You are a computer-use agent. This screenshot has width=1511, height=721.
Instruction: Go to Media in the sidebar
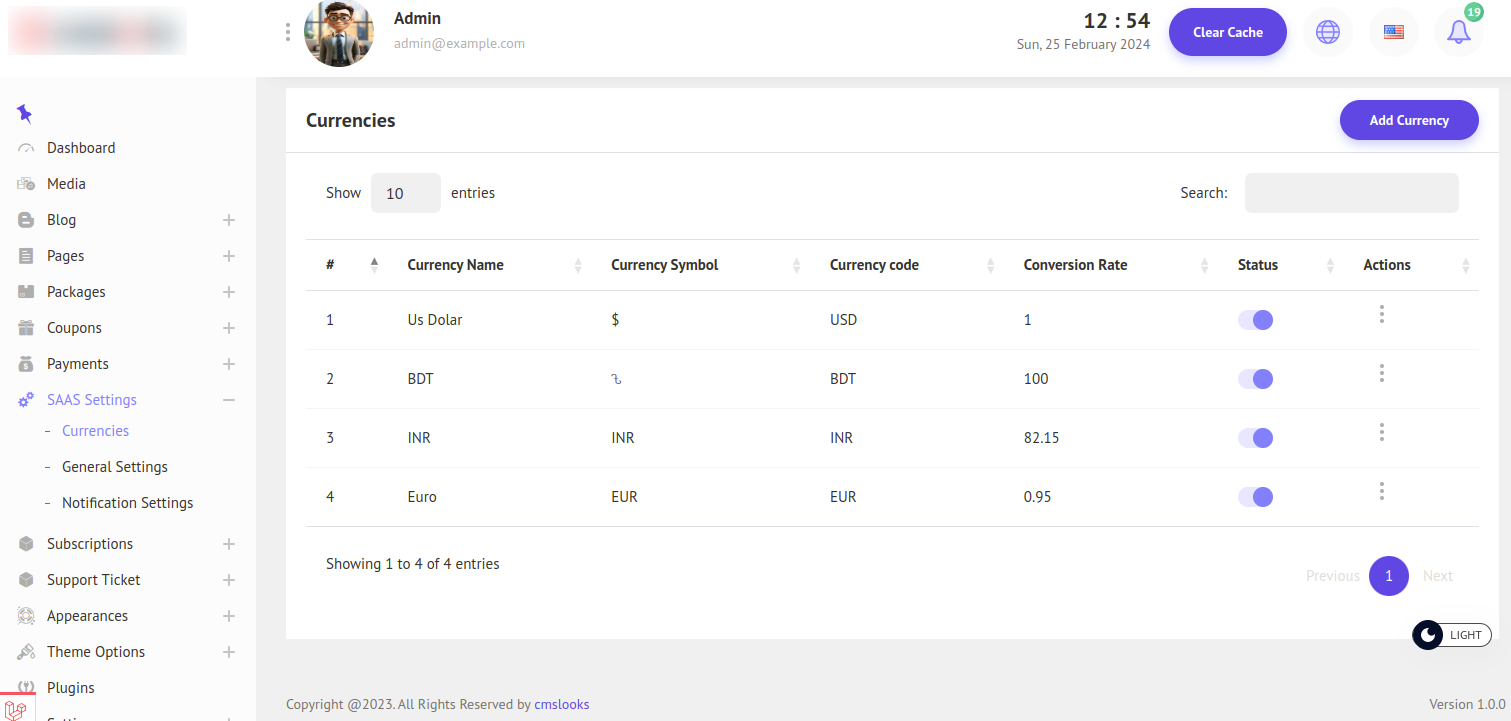click(x=66, y=184)
